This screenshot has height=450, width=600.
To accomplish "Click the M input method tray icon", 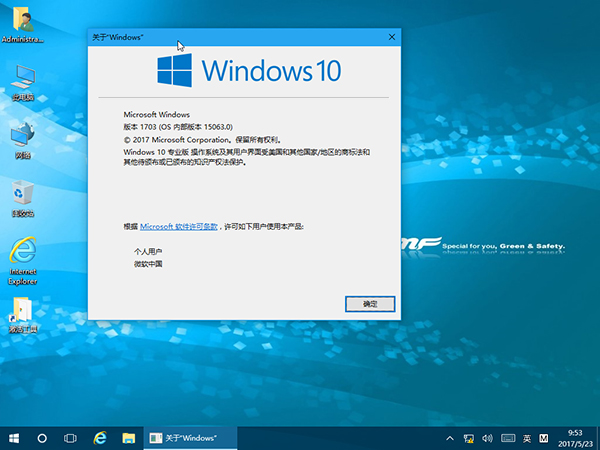I will [x=543, y=439].
